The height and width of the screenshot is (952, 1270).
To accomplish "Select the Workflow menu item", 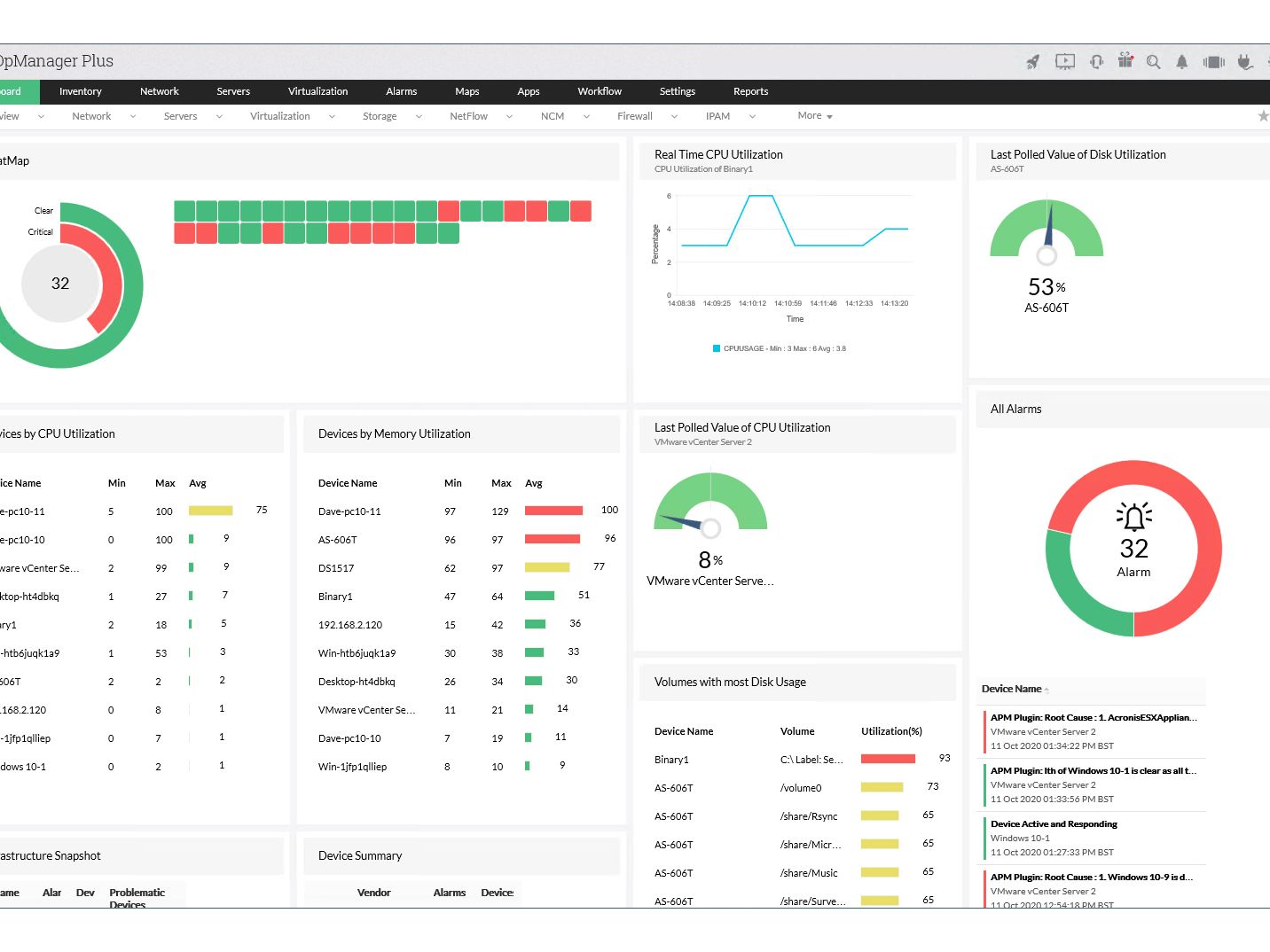I will (x=600, y=91).
